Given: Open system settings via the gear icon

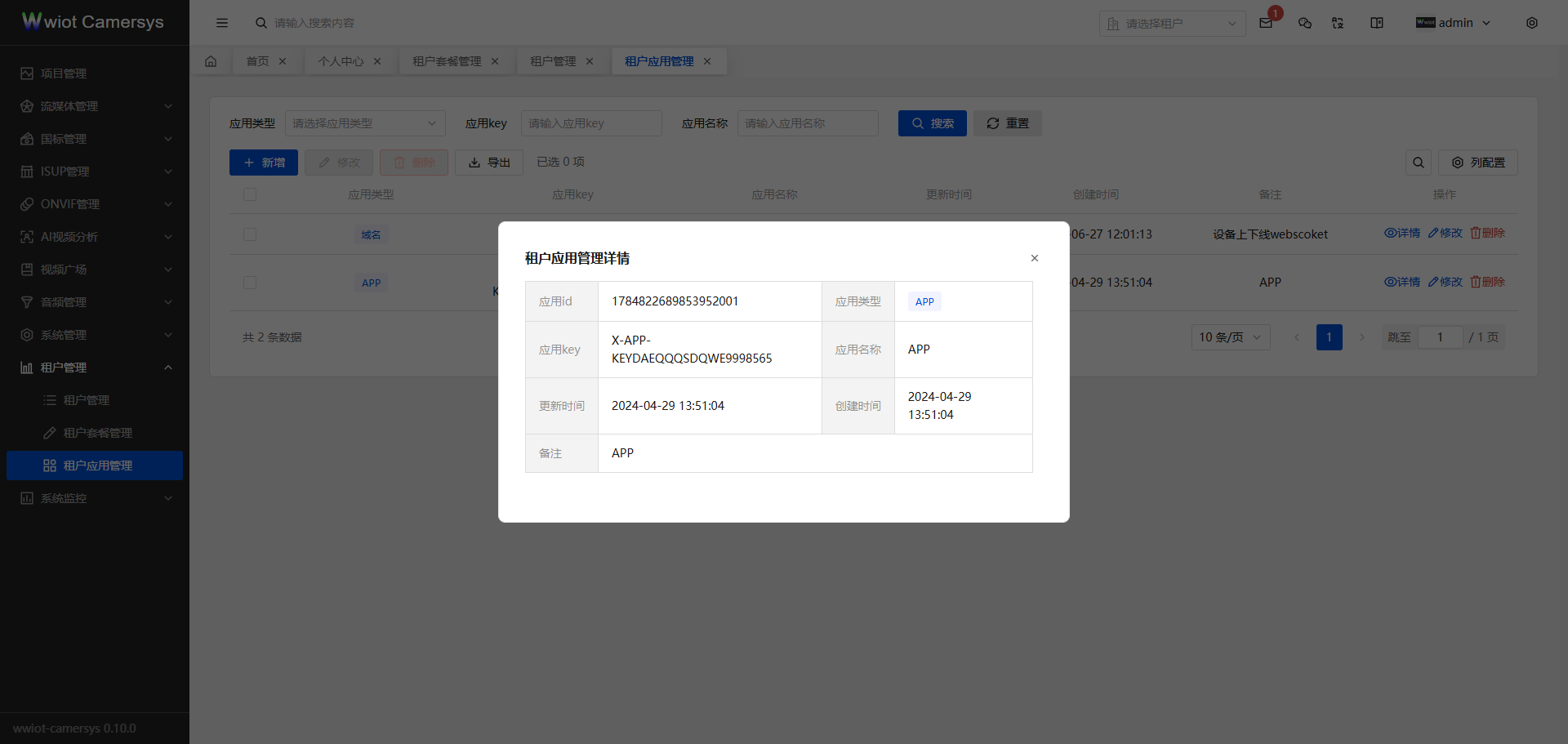Looking at the screenshot, I should [x=1533, y=23].
